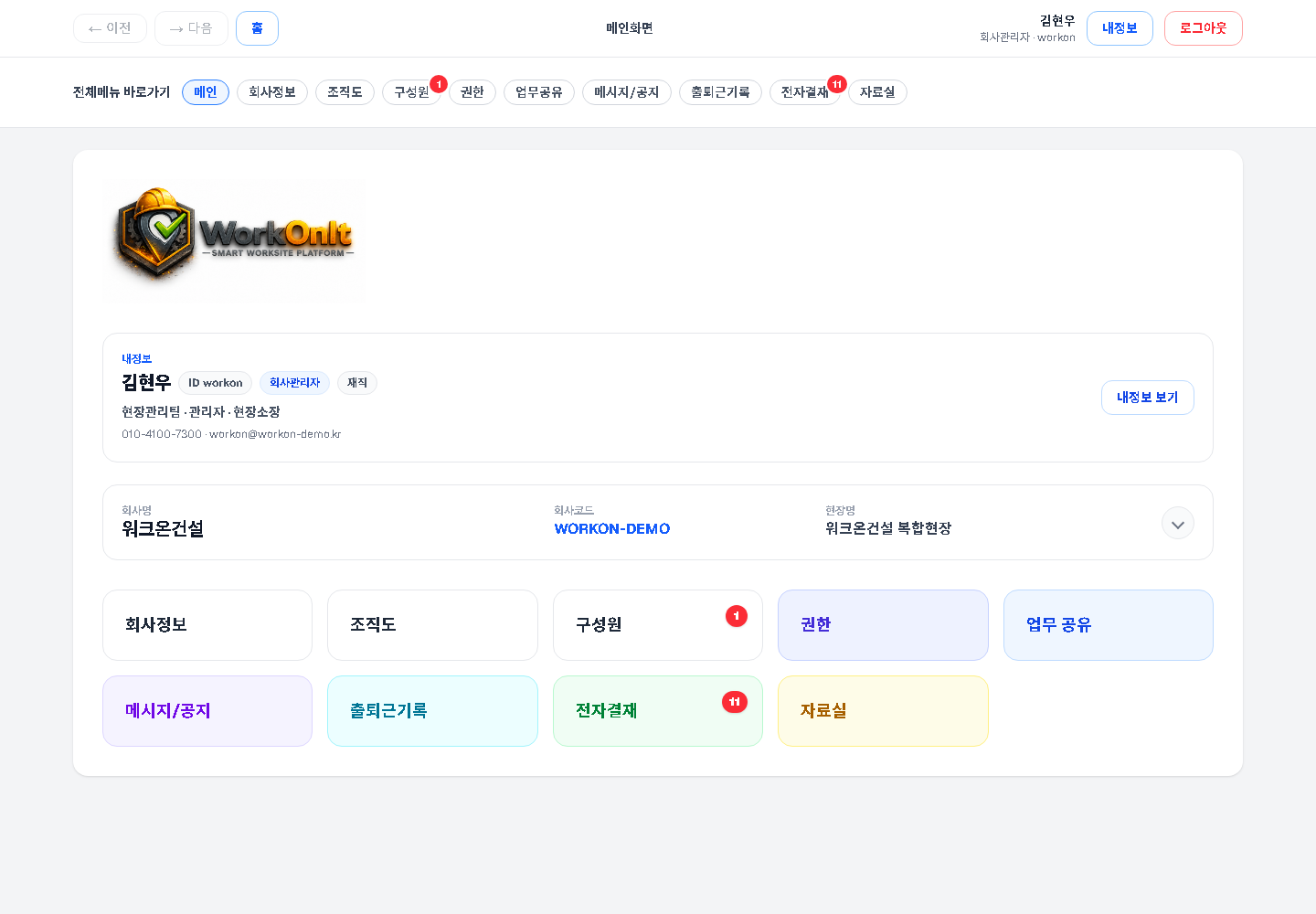Open the 전자결재 card
This screenshot has width=1316, height=914.
click(x=658, y=711)
